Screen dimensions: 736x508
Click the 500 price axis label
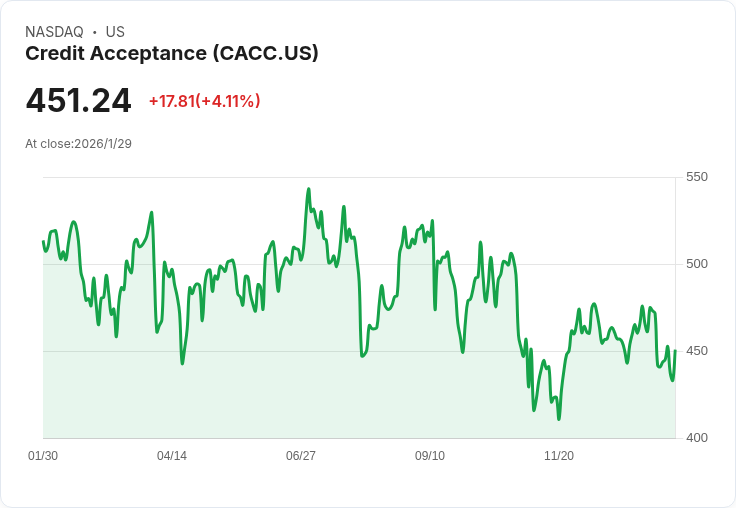(697, 264)
